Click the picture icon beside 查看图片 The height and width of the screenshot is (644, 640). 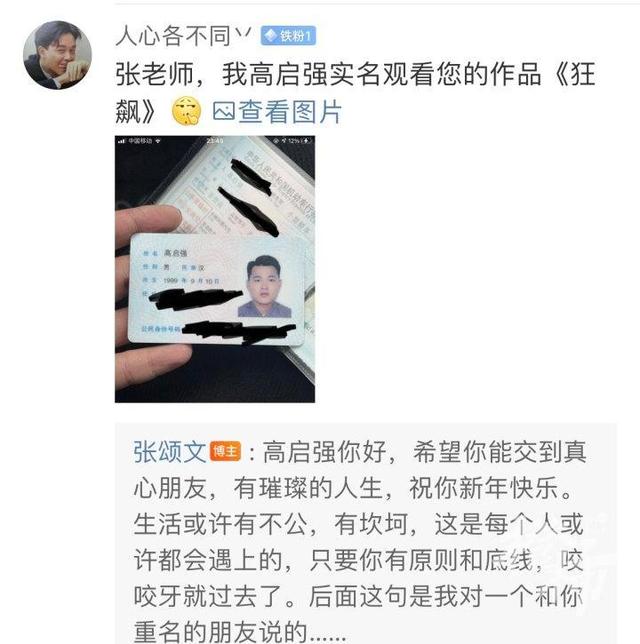pos(224,111)
